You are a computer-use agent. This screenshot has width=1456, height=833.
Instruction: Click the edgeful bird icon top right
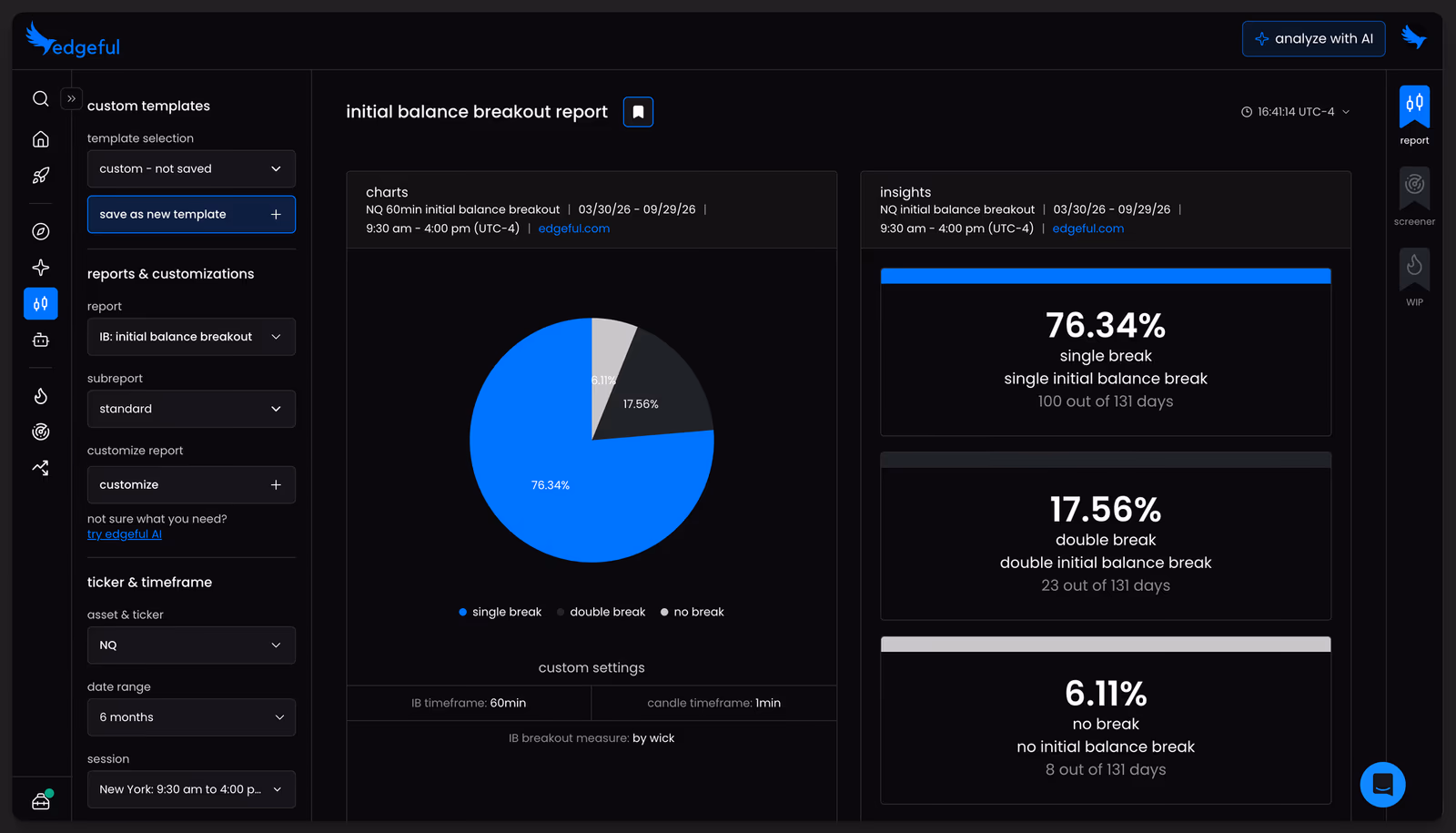pos(1413,37)
